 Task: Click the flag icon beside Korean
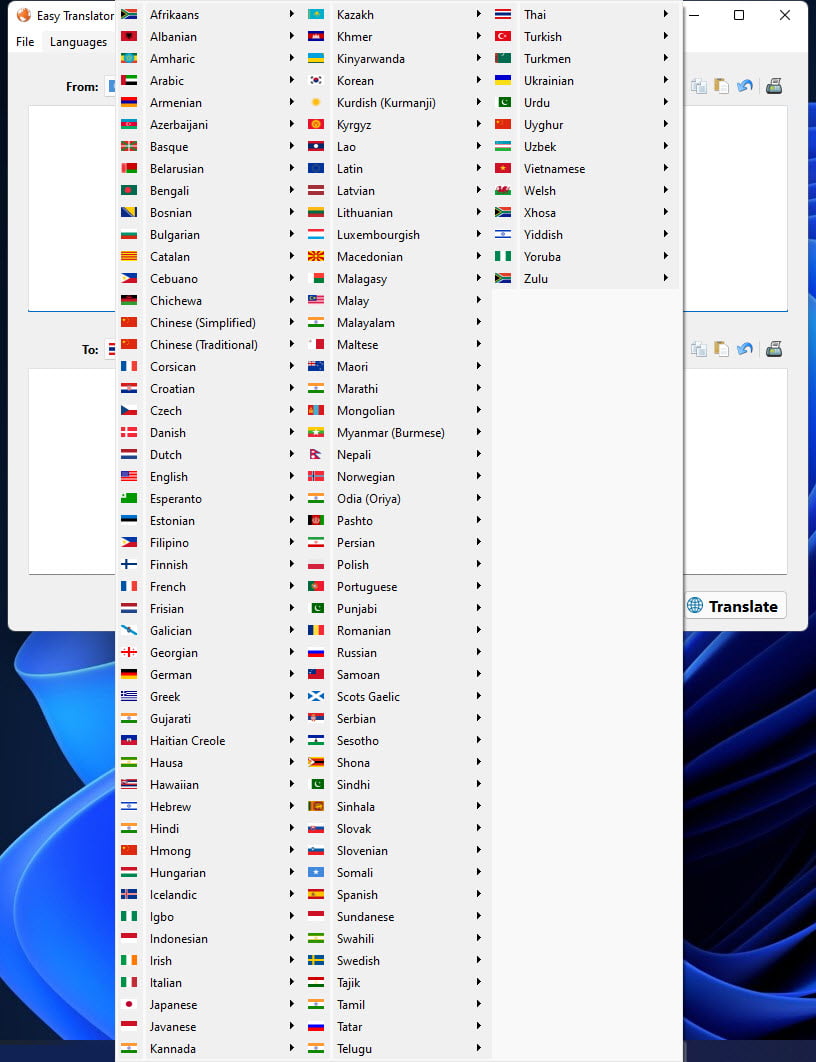pos(316,81)
